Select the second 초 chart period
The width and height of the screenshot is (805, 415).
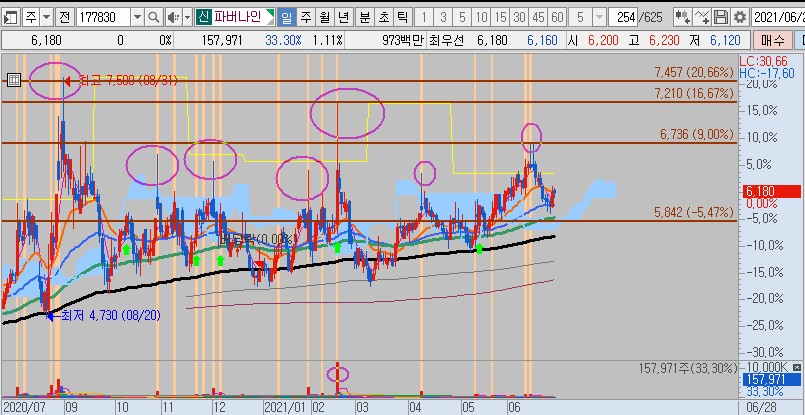click(x=384, y=17)
